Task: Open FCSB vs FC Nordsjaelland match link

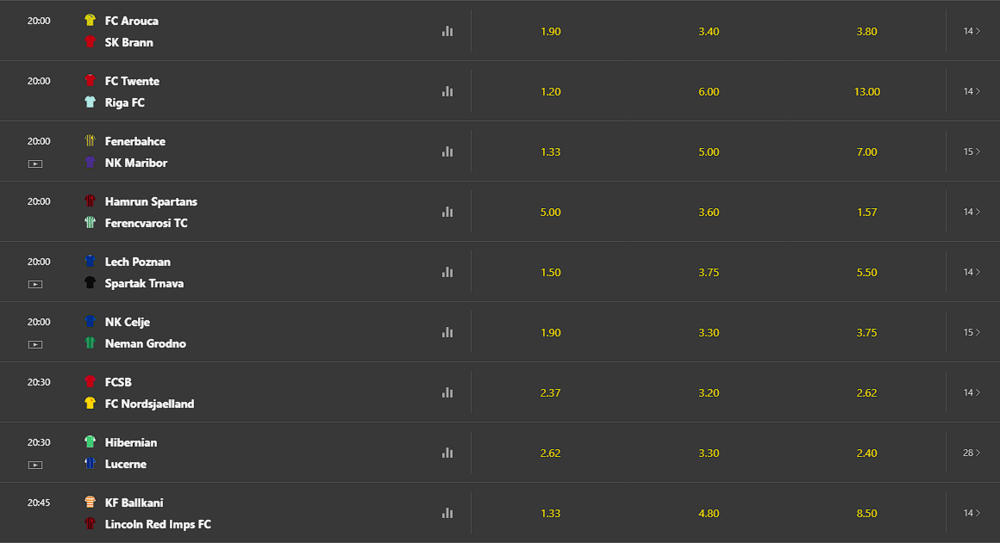Action: [149, 393]
